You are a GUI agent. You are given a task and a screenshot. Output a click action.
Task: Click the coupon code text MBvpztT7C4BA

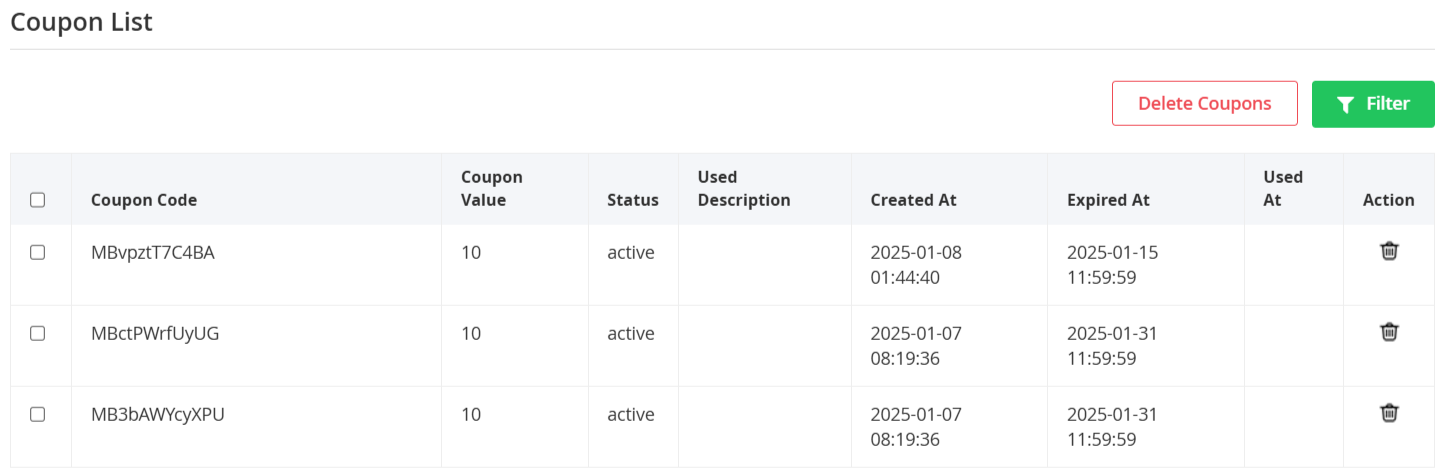click(153, 253)
